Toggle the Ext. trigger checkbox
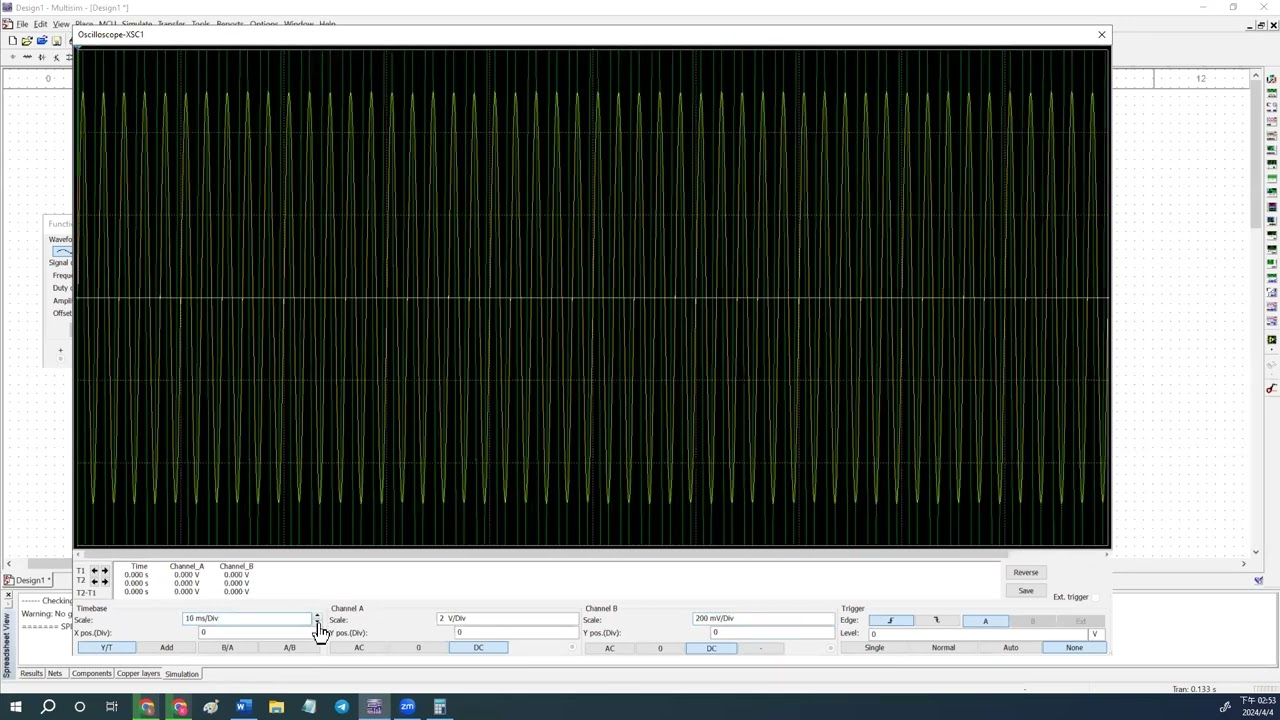 coord(1096,597)
